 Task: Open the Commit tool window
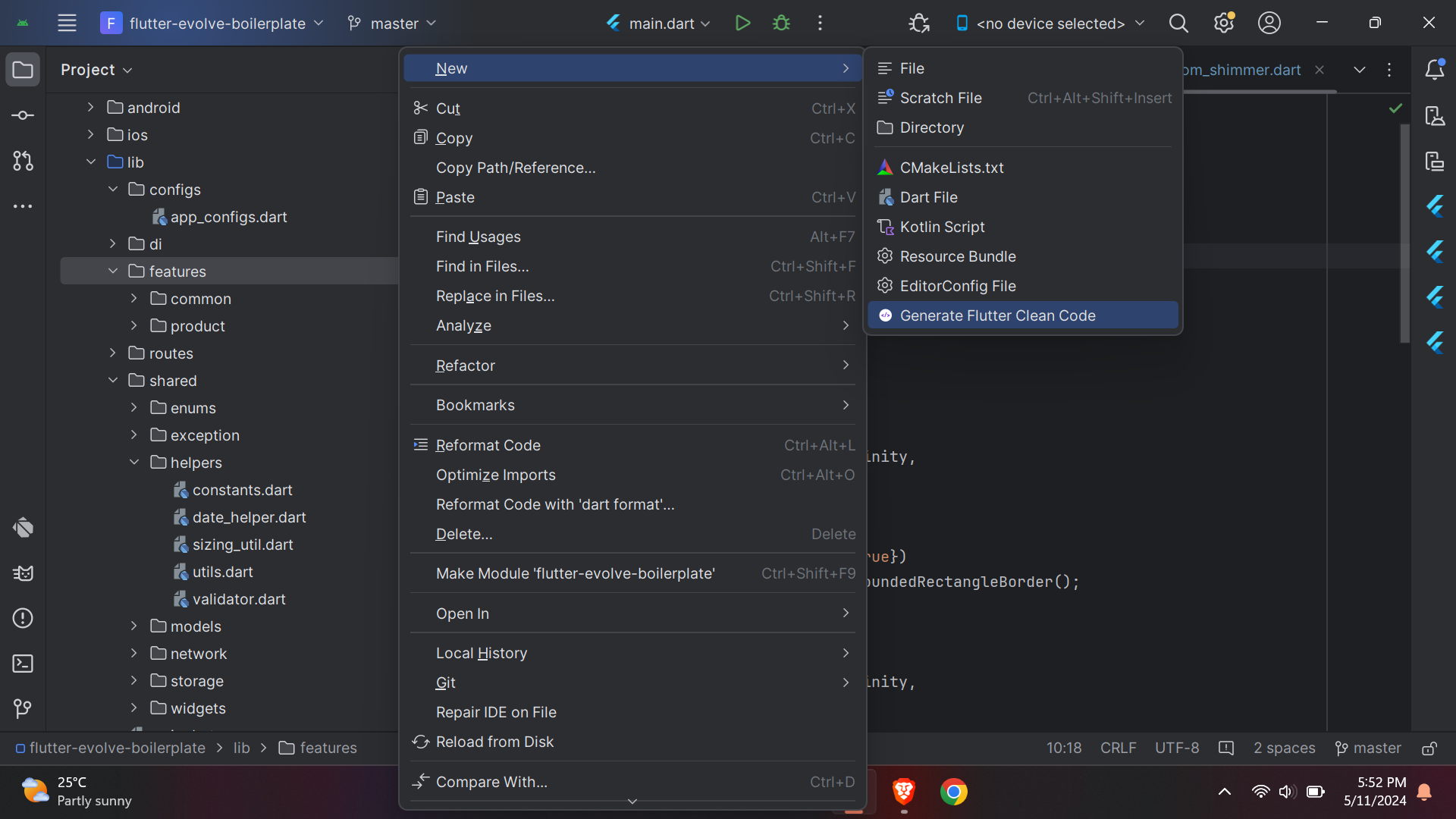pyautogui.click(x=23, y=115)
